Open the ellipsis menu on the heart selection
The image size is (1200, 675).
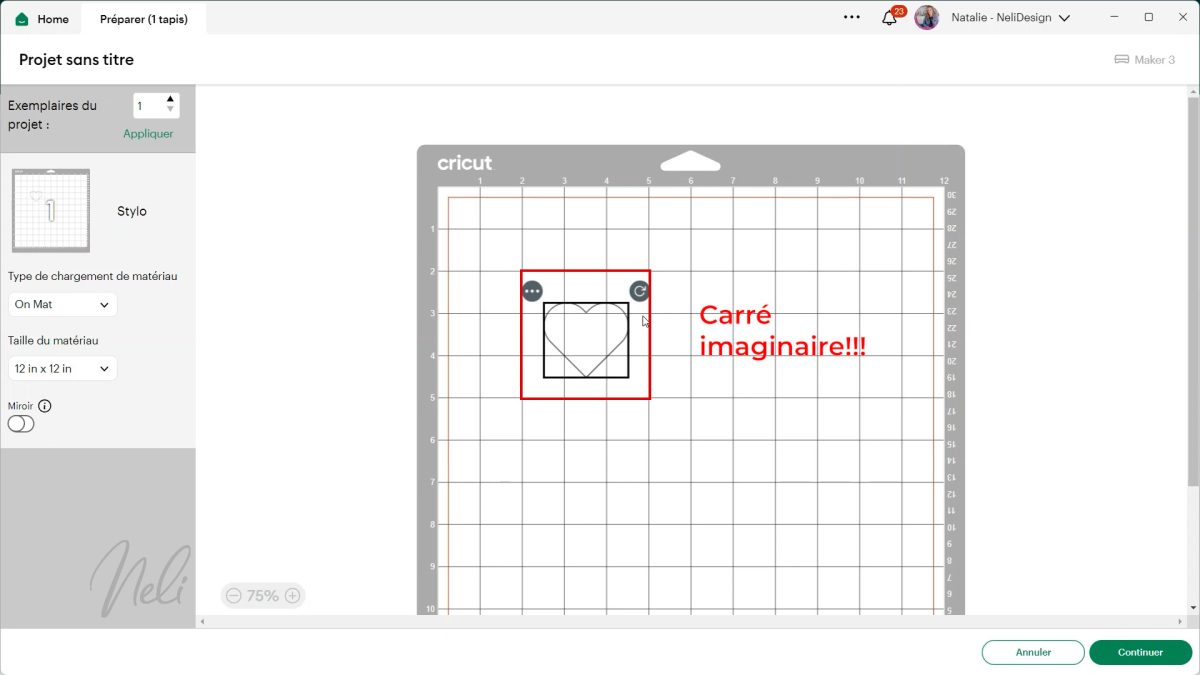[532, 290]
